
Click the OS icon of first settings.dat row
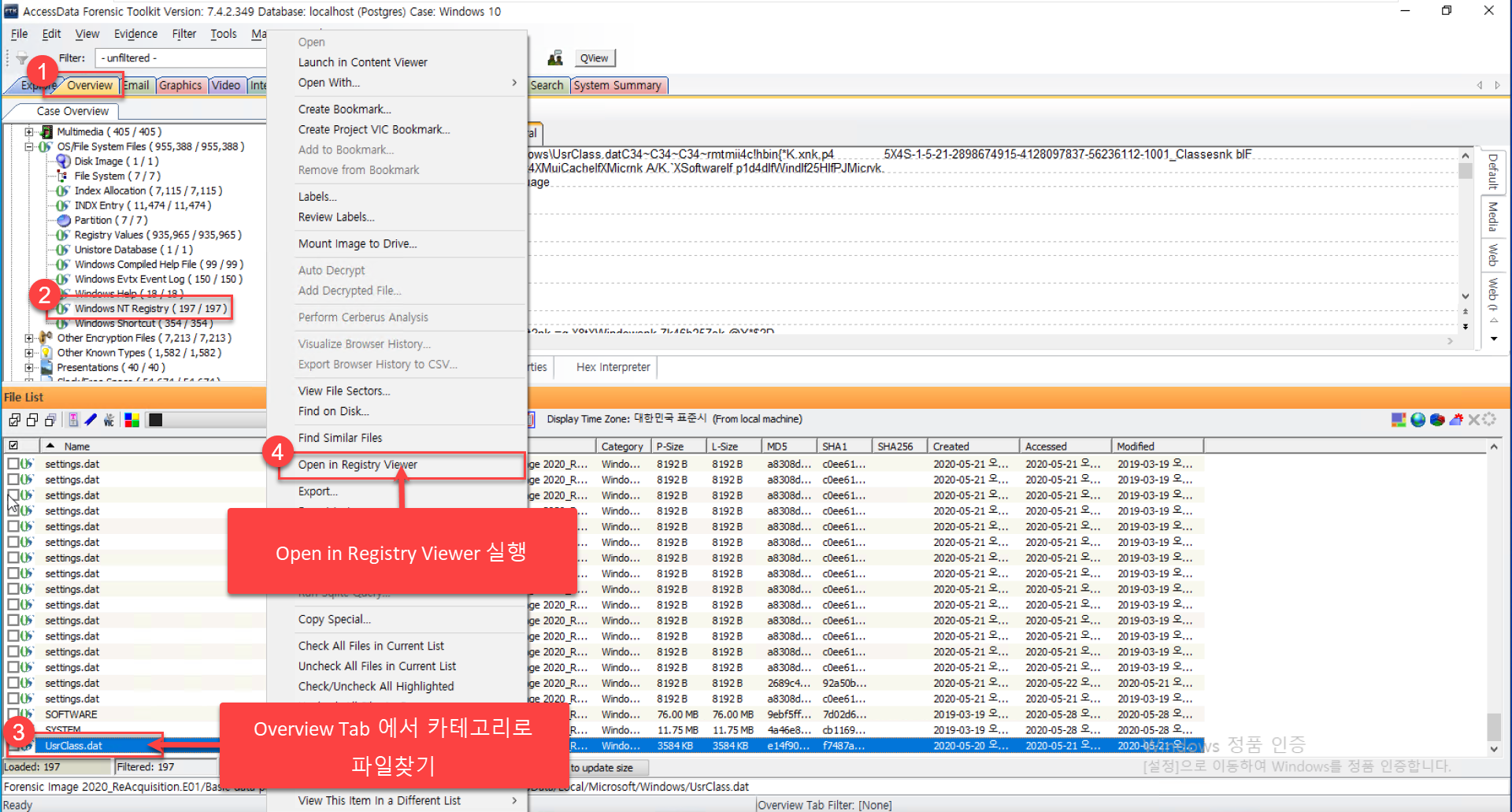tap(27, 464)
